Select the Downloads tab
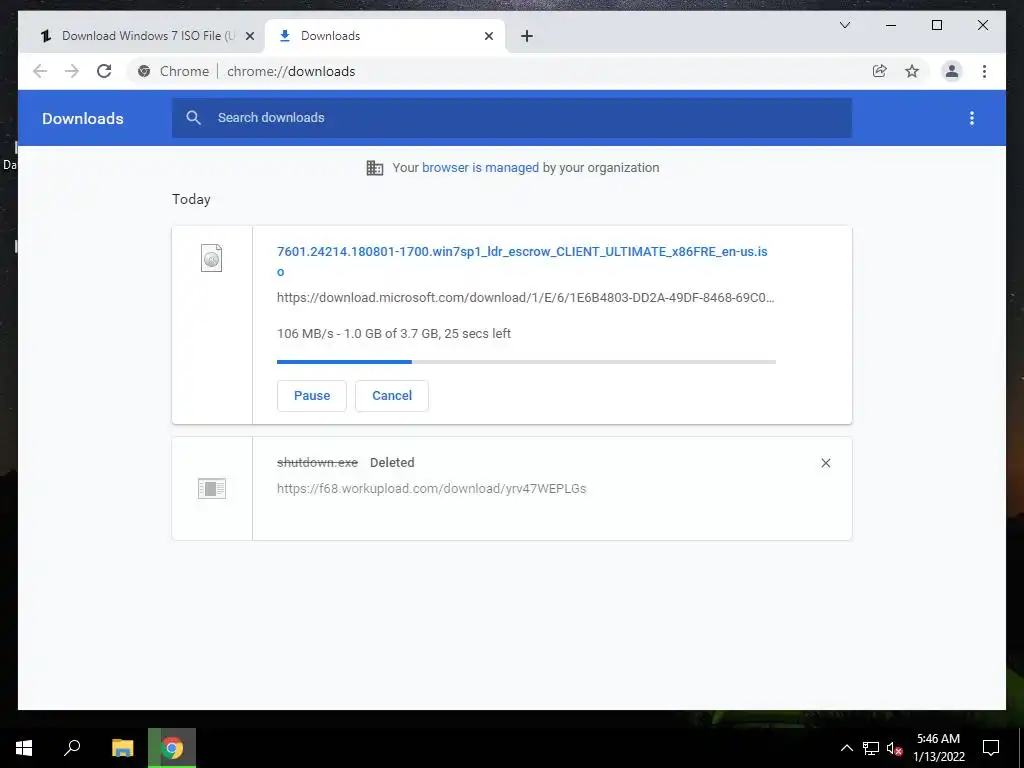 coord(385,36)
